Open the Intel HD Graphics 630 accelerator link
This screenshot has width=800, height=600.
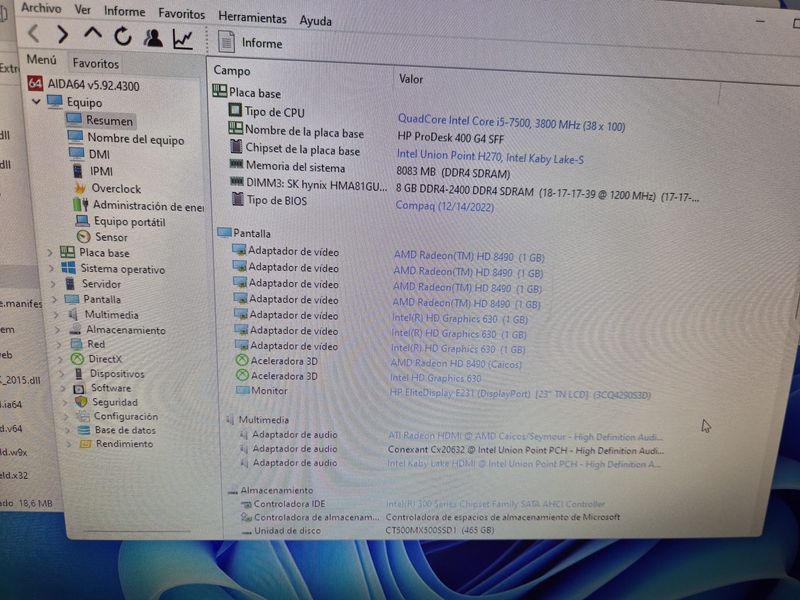pos(435,378)
